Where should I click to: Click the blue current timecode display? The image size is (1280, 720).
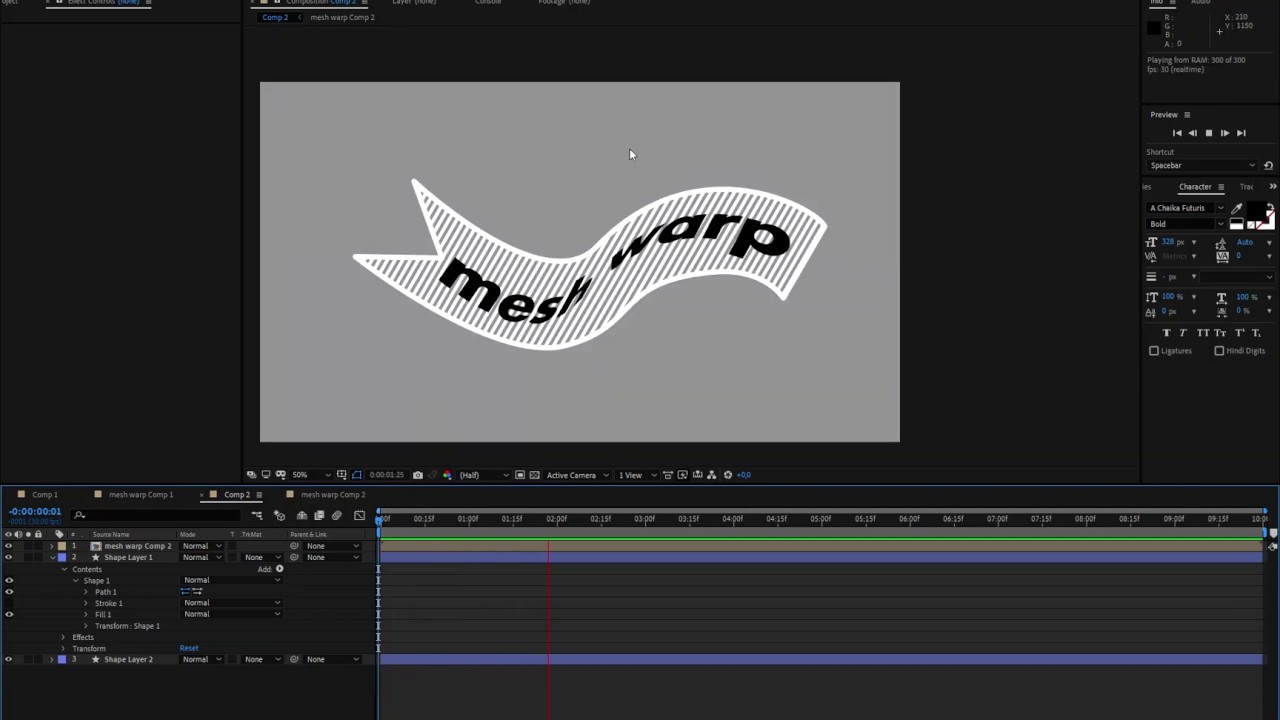click(35, 512)
